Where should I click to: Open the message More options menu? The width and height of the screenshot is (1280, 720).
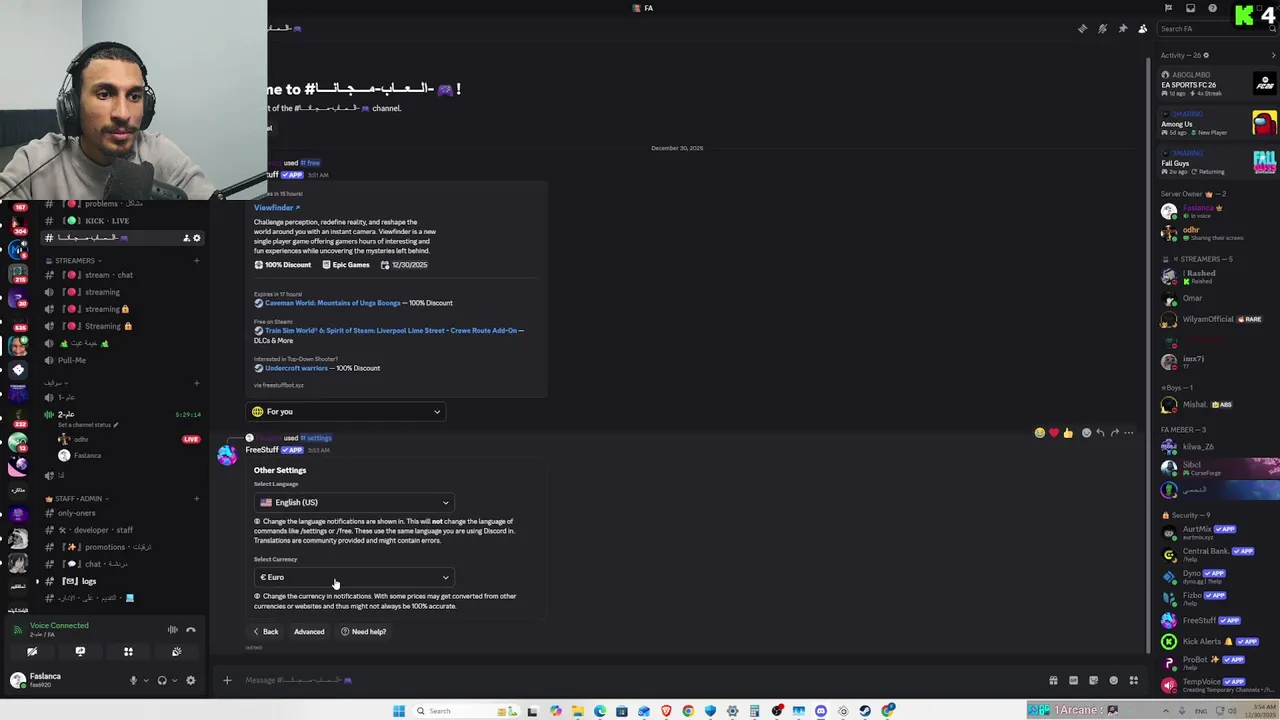click(1129, 433)
